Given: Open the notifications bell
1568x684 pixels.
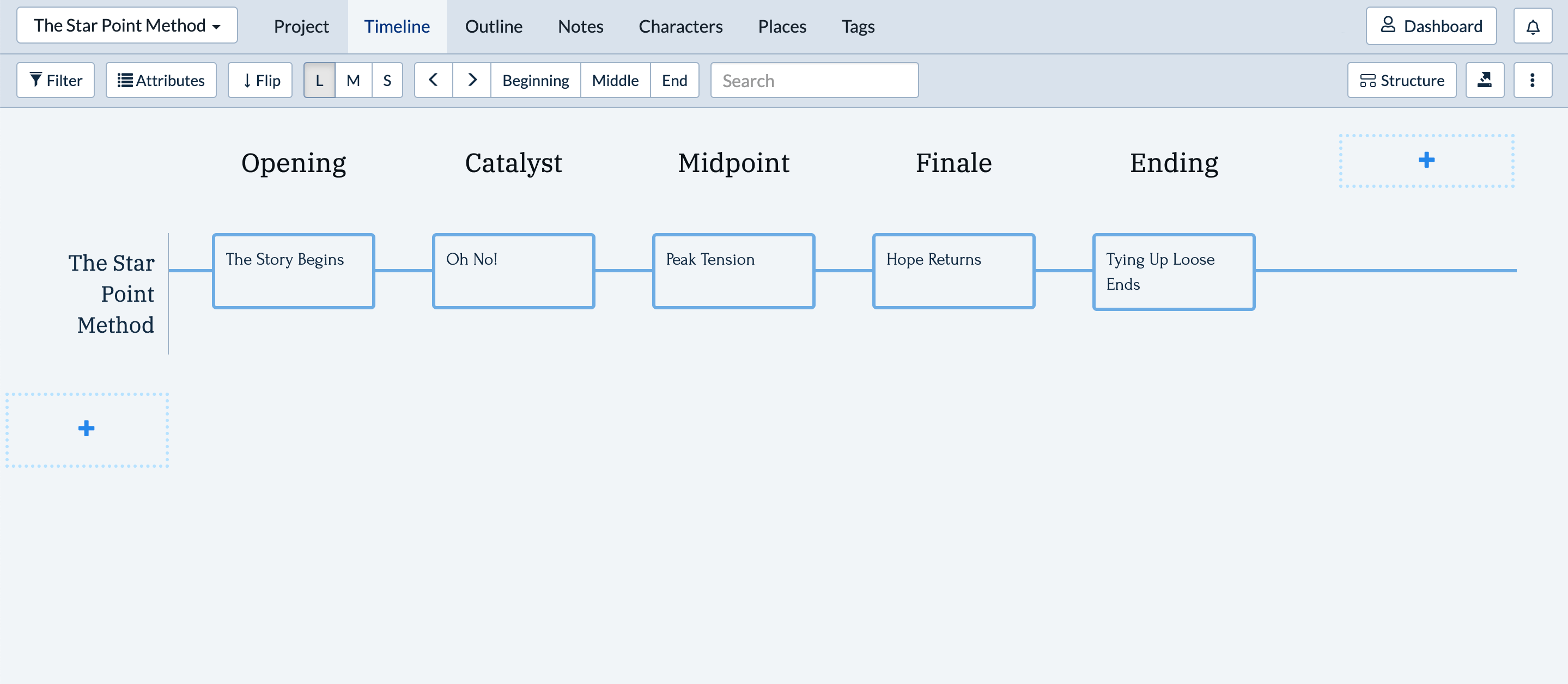Looking at the screenshot, I should click(x=1532, y=26).
